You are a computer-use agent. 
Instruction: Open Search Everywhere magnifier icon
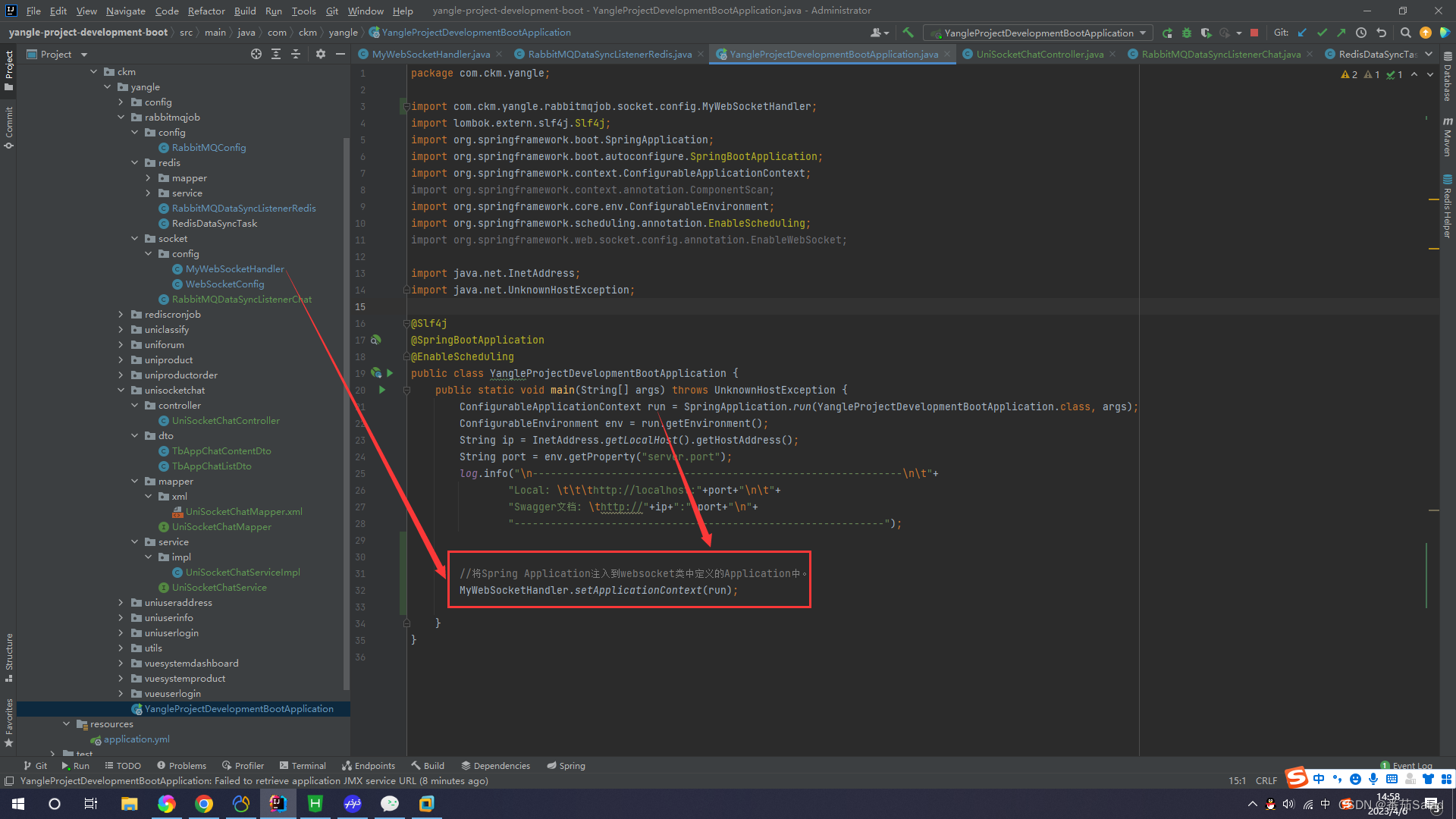[x=1405, y=33]
